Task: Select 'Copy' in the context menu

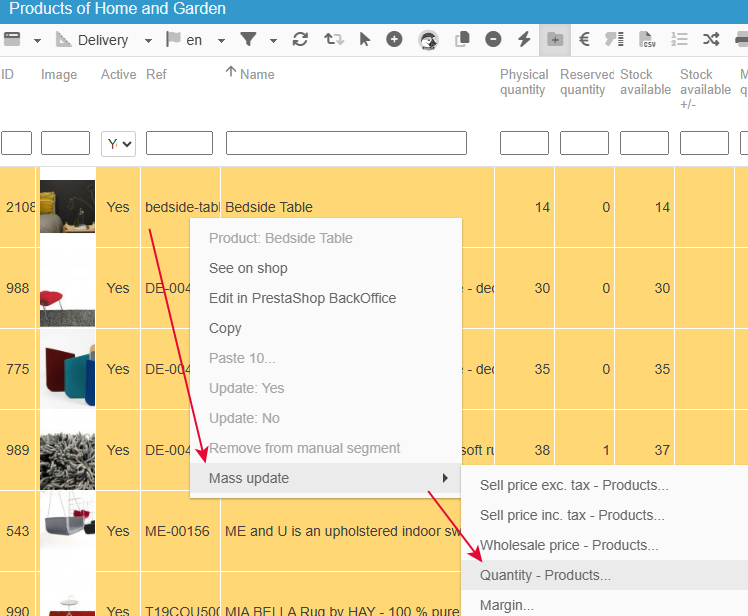Action: click(326, 328)
